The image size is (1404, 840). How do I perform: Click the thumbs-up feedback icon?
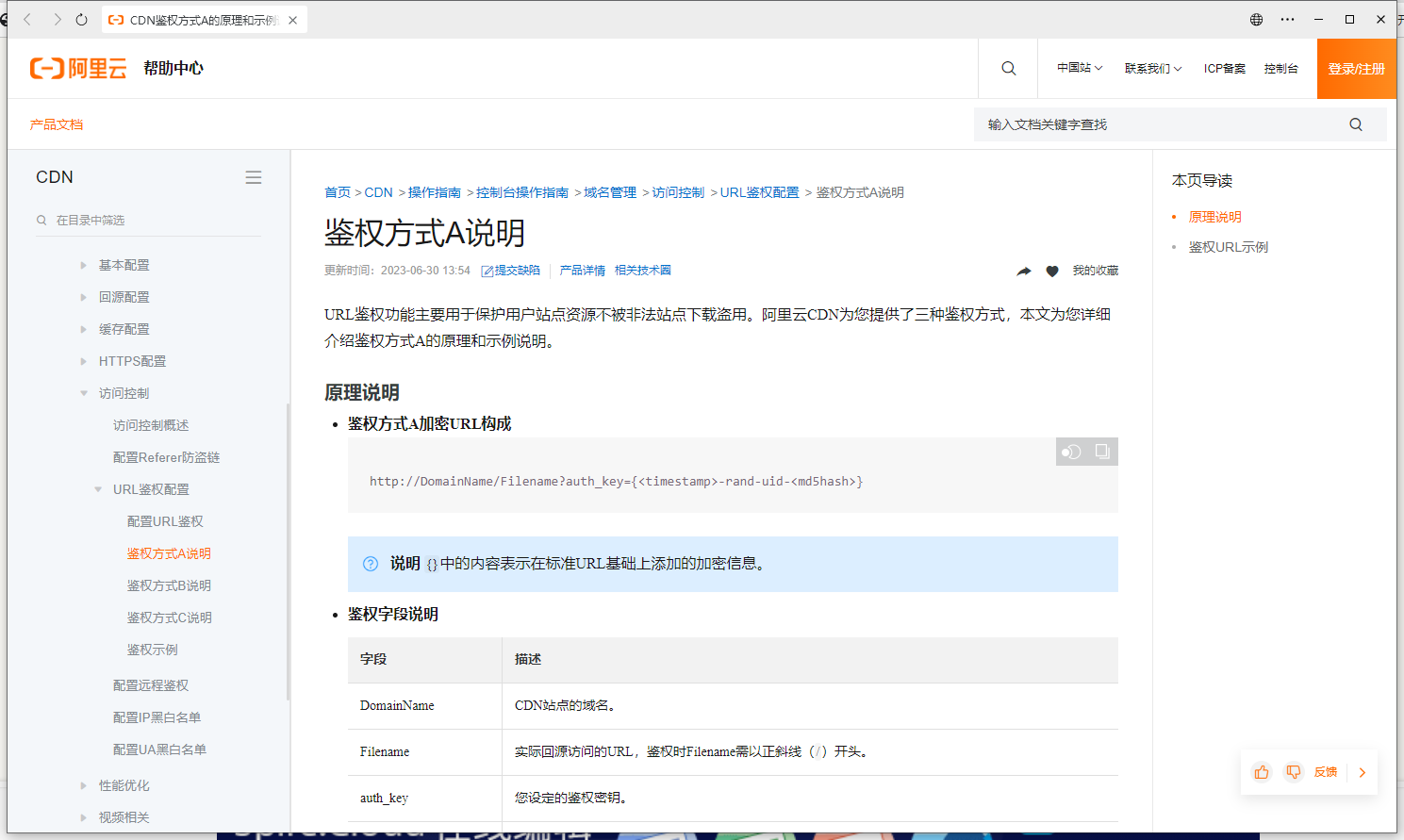pos(1262,772)
